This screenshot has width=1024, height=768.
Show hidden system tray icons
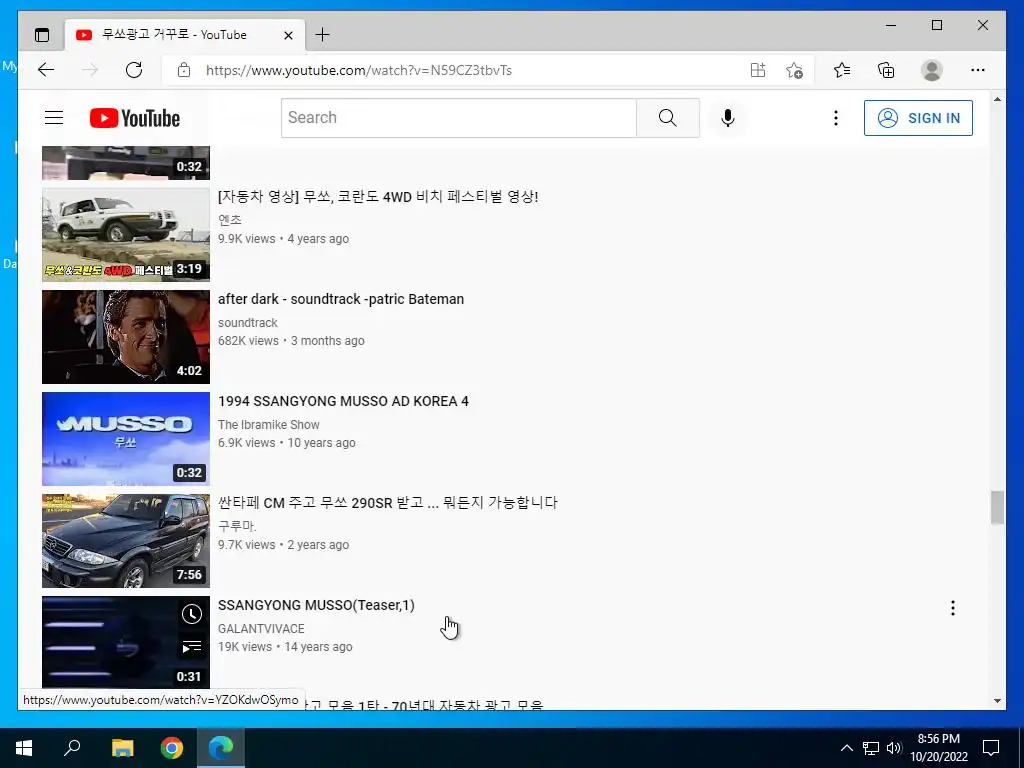(x=846, y=748)
